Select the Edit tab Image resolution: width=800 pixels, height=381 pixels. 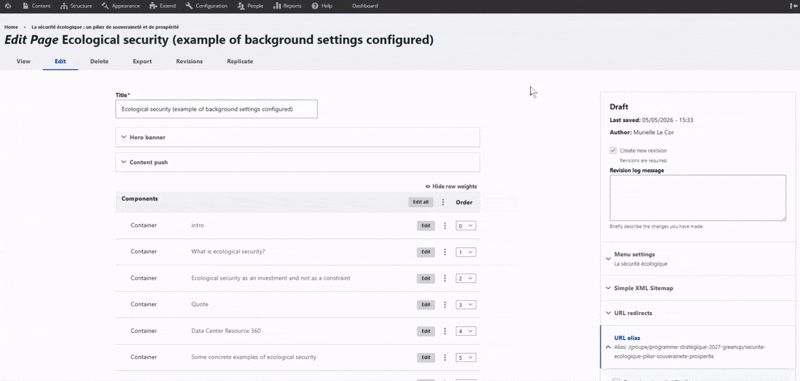[60, 61]
